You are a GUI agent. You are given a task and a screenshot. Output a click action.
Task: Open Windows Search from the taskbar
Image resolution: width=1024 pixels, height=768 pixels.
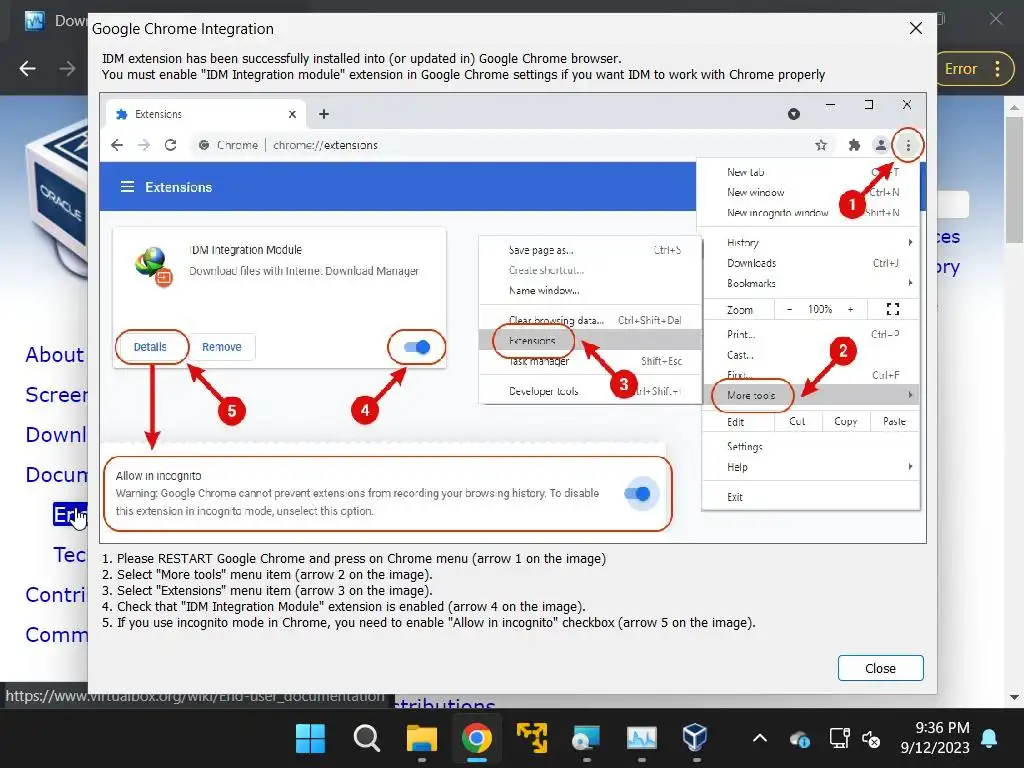pyautogui.click(x=366, y=739)
